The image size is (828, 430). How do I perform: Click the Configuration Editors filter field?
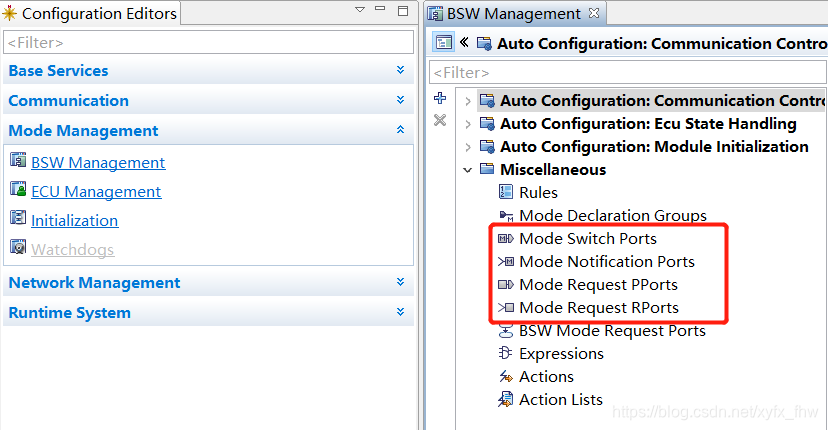[209, 42]
